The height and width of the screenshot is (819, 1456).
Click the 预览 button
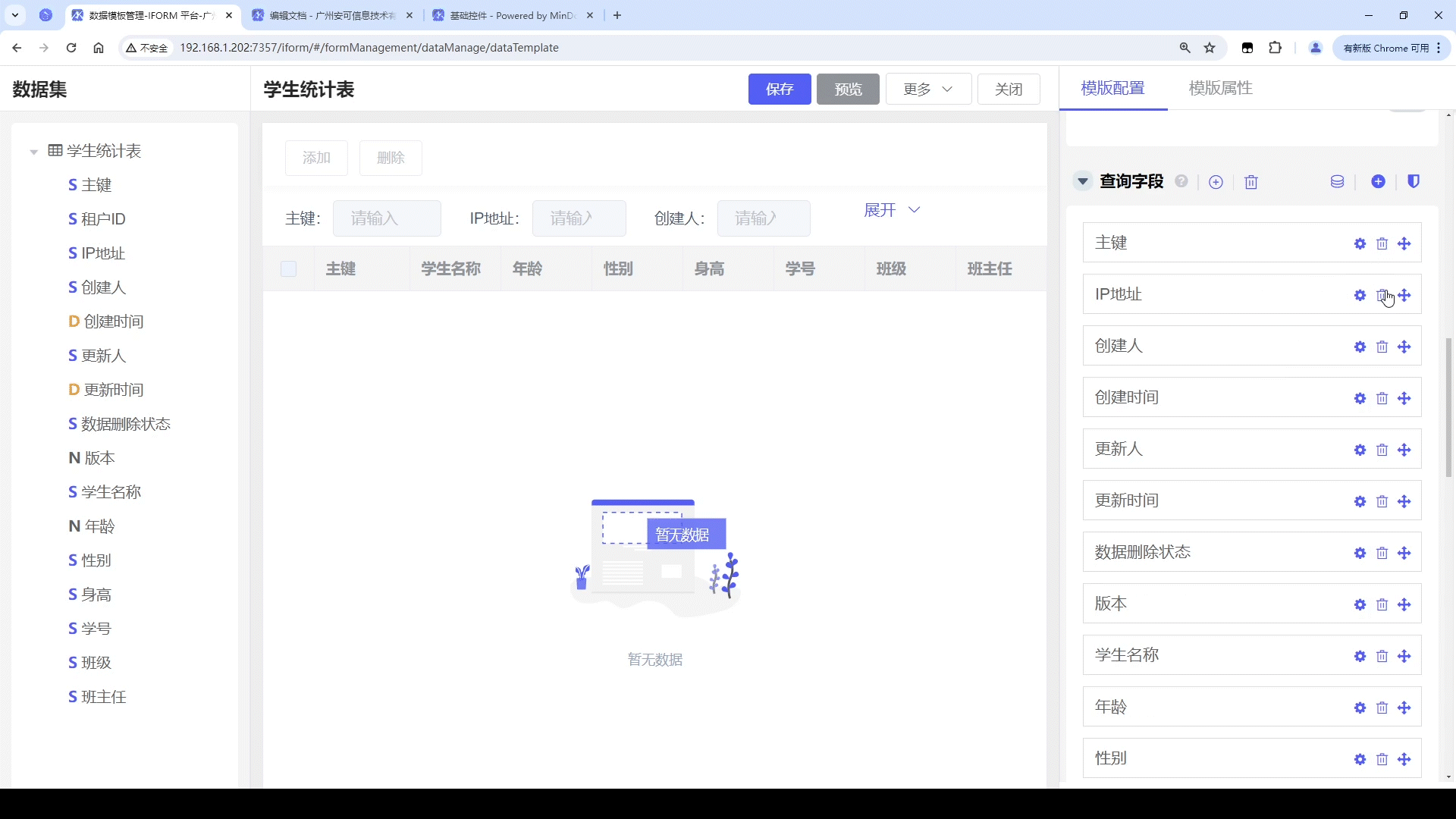(x=847, y=89)
